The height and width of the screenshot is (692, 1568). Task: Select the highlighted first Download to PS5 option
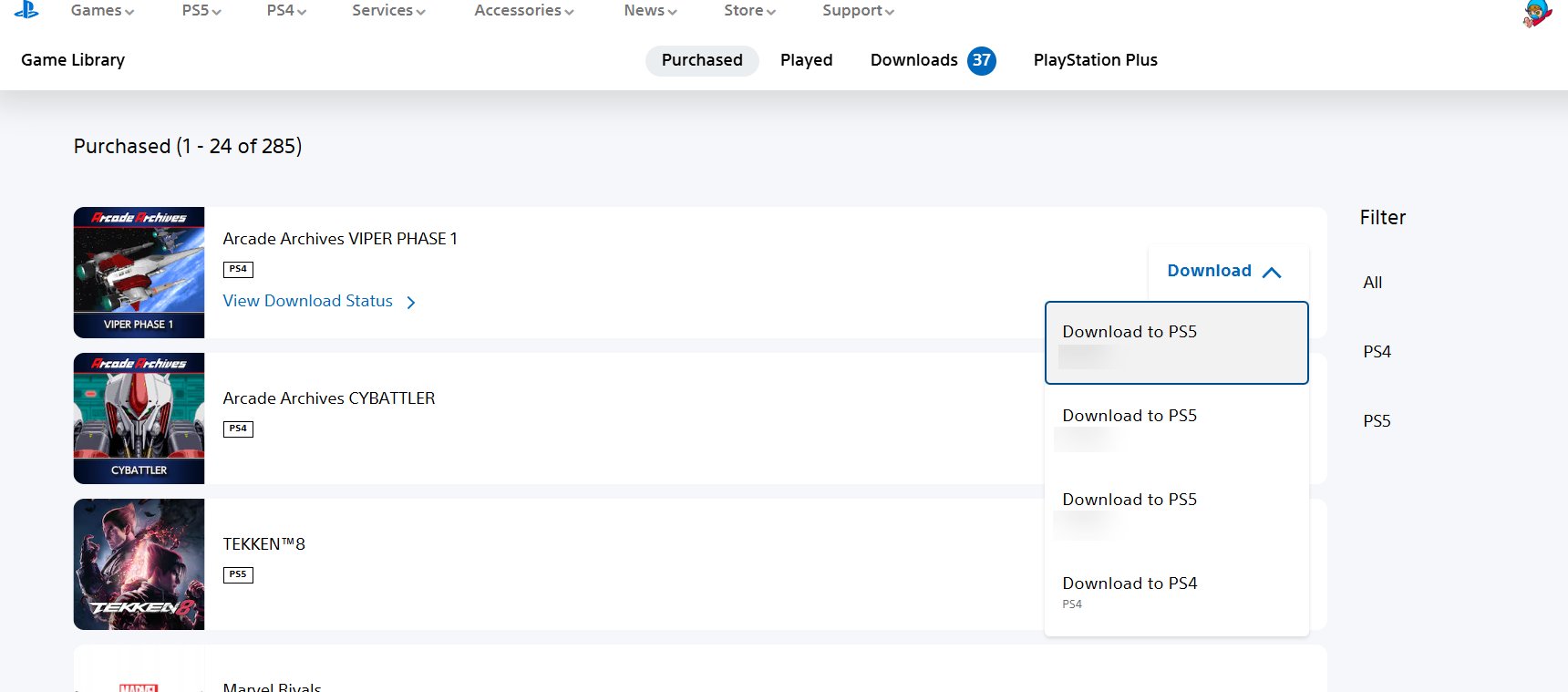[x=1177, y=343]
